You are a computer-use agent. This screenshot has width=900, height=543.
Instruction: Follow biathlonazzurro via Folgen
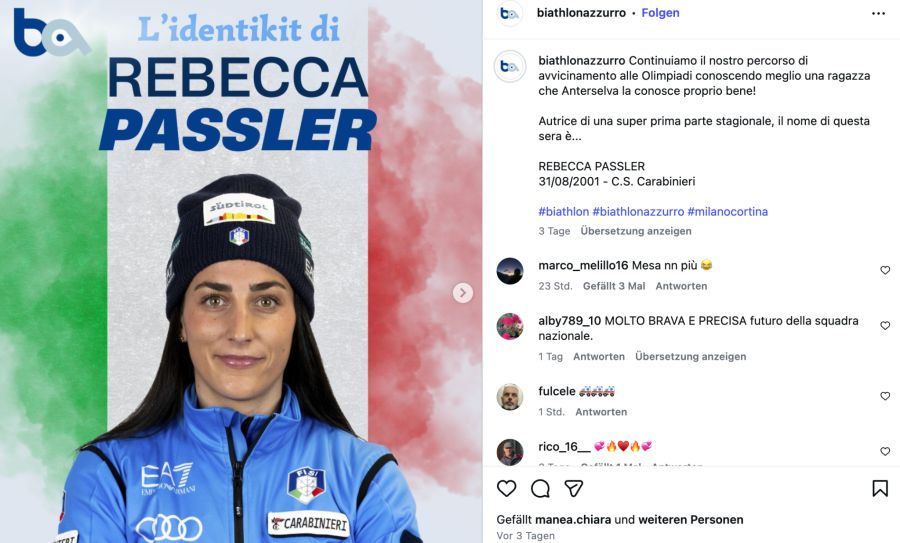[660, 13]
